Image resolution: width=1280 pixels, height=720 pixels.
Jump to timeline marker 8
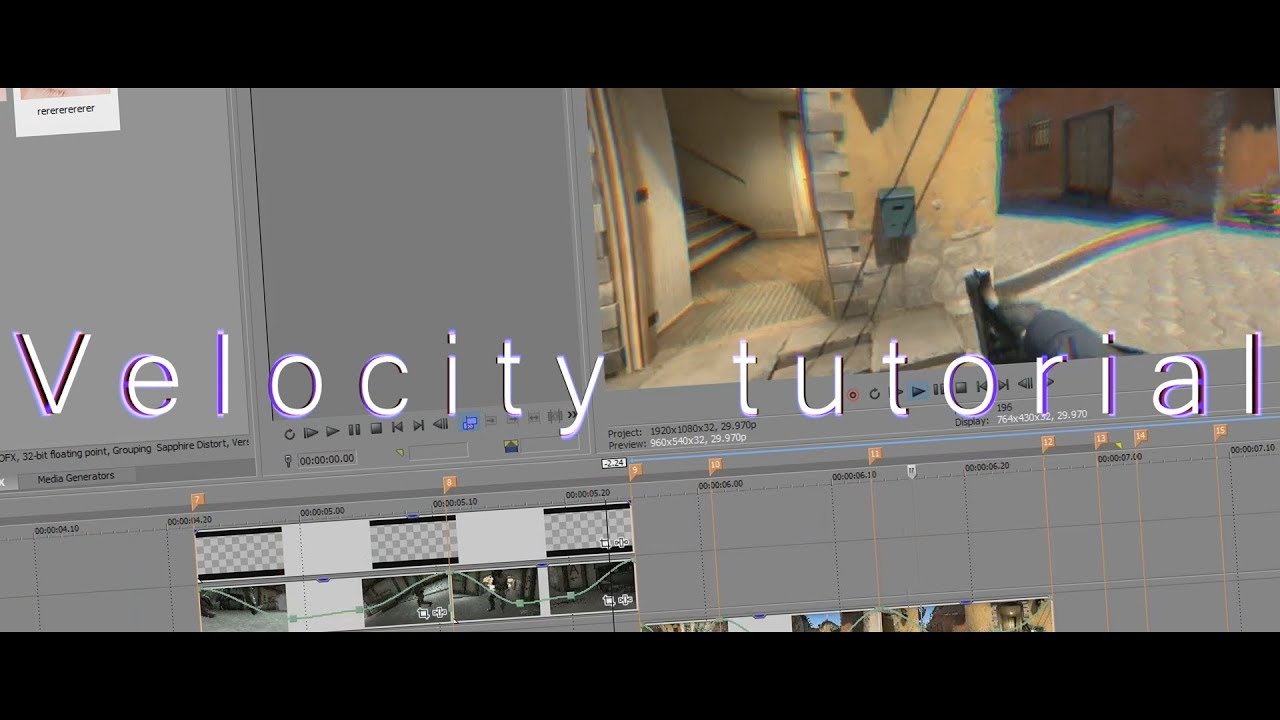point(449,483)
